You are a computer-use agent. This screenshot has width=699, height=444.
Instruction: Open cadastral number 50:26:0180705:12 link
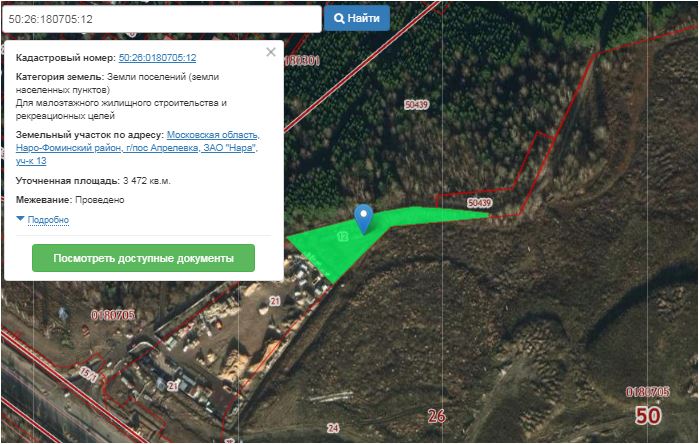pos(157,58)
